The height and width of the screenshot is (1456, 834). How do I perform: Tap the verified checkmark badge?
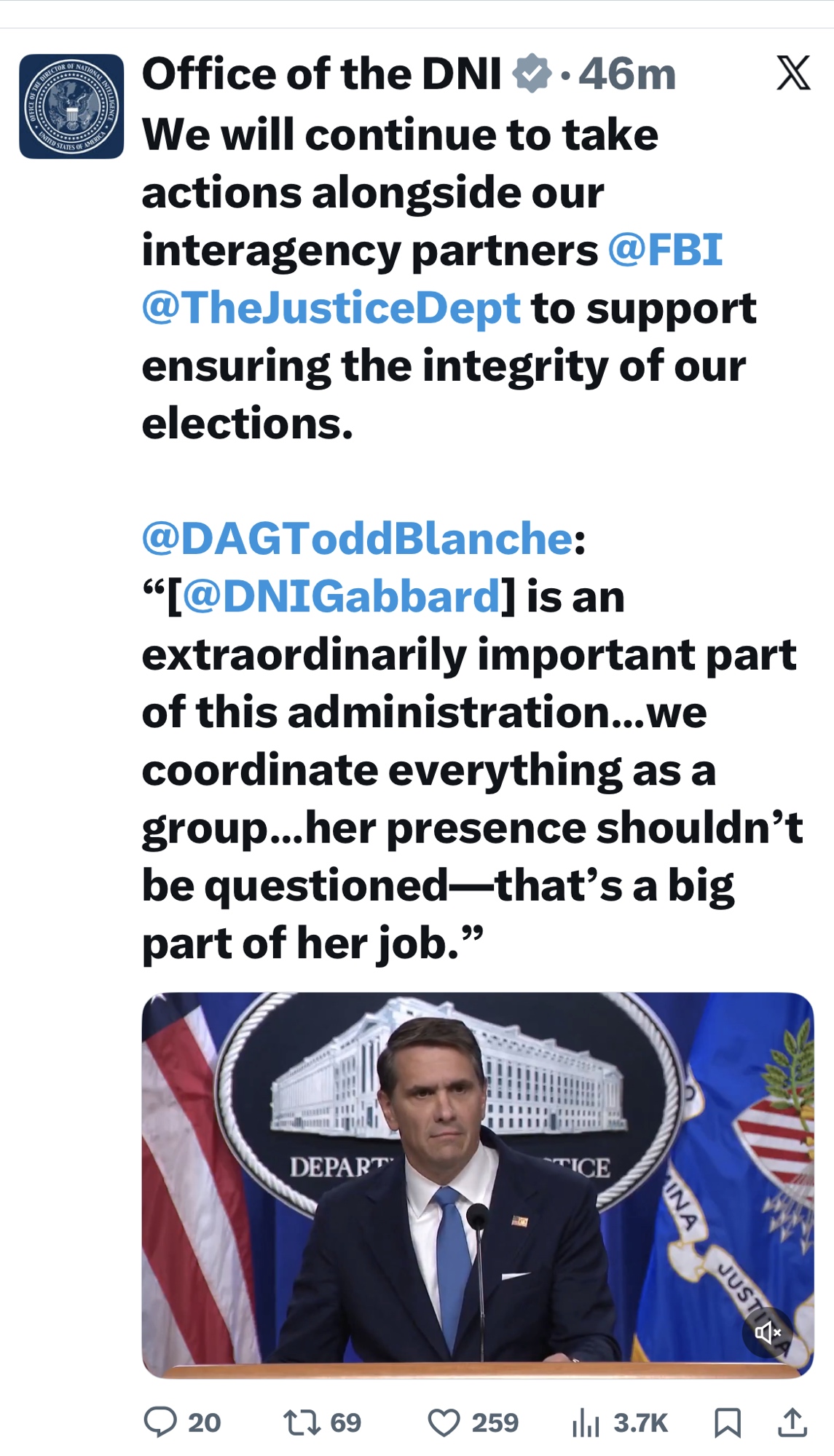pos(532,74)
